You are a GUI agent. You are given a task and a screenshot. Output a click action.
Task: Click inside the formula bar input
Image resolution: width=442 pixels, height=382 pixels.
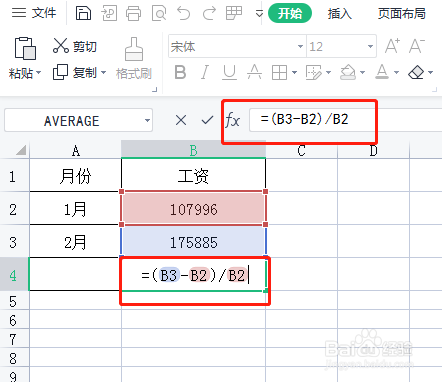[x=345, y=120]
